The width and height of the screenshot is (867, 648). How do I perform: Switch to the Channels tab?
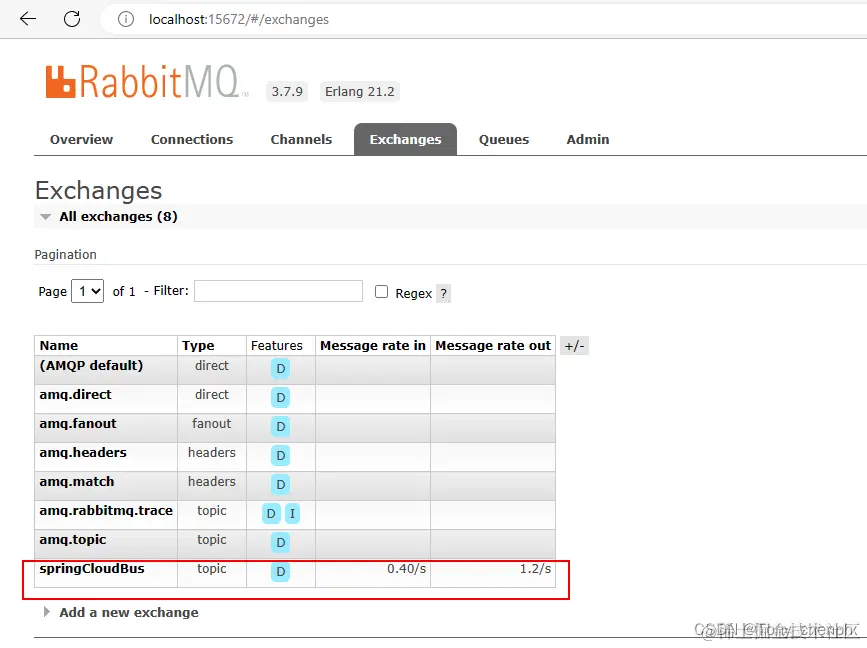301,139
